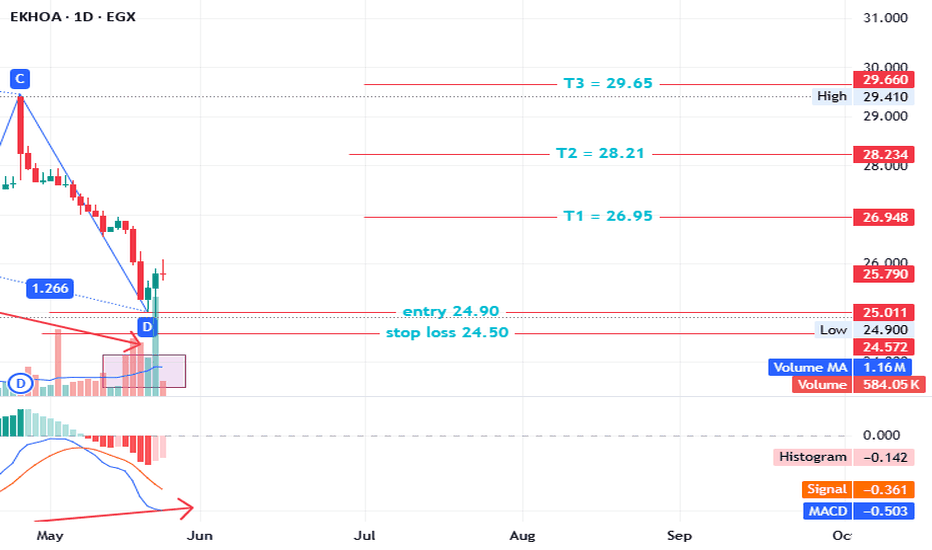This screenshot has width=932, height=550.
Task: Select the T2 = 28.21 target text
Action: coord(600,153)
